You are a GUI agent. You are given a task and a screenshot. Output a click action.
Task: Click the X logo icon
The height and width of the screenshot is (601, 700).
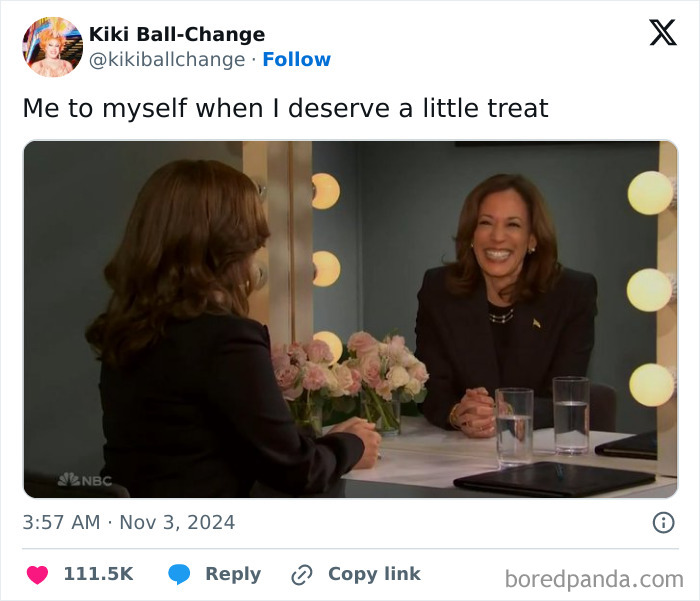click(662, 33)
